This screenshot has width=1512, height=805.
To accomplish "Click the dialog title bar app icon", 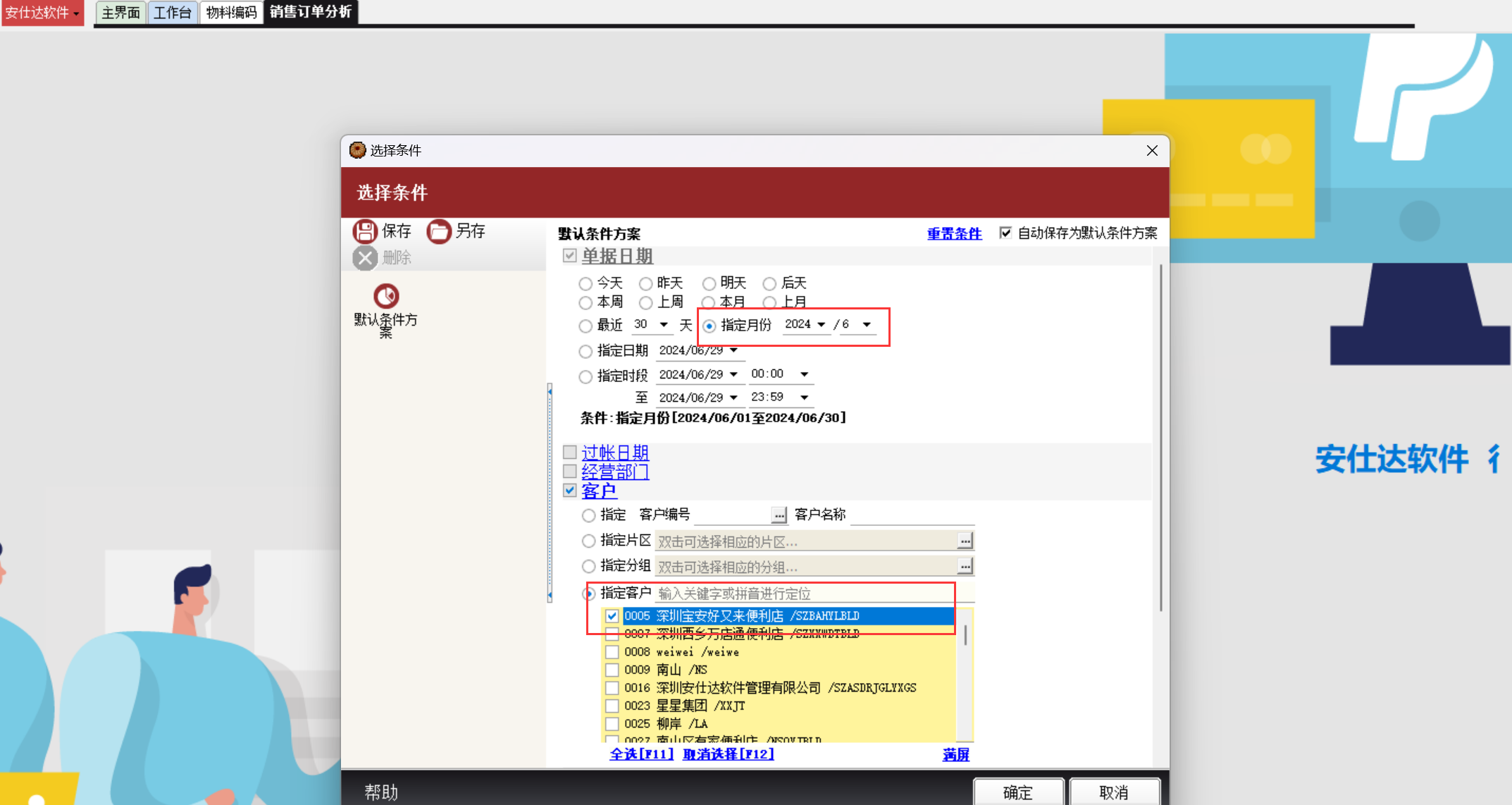I will click(357, 150).
